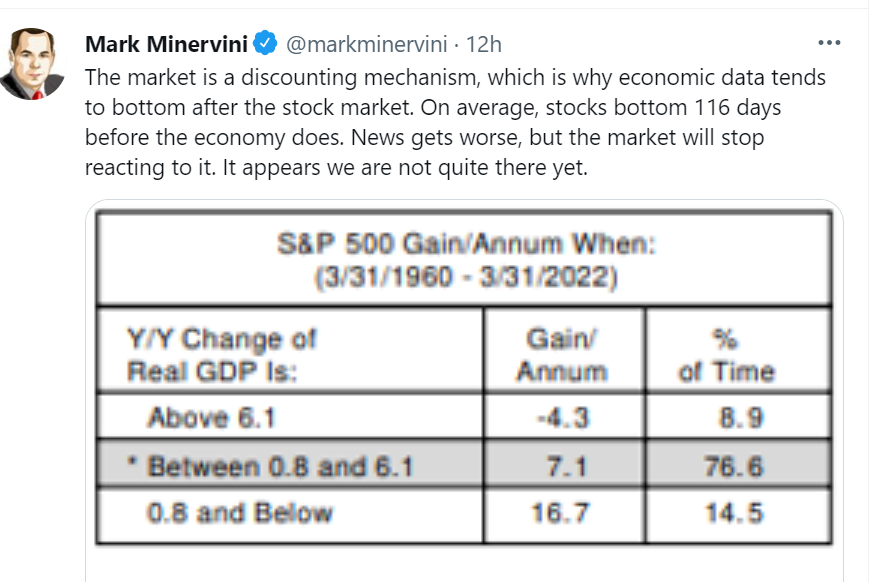Click the S&P 500 Gain/Annum table title
The height and width of the screenshot is (582, 876).
click(x=463, y=246)
